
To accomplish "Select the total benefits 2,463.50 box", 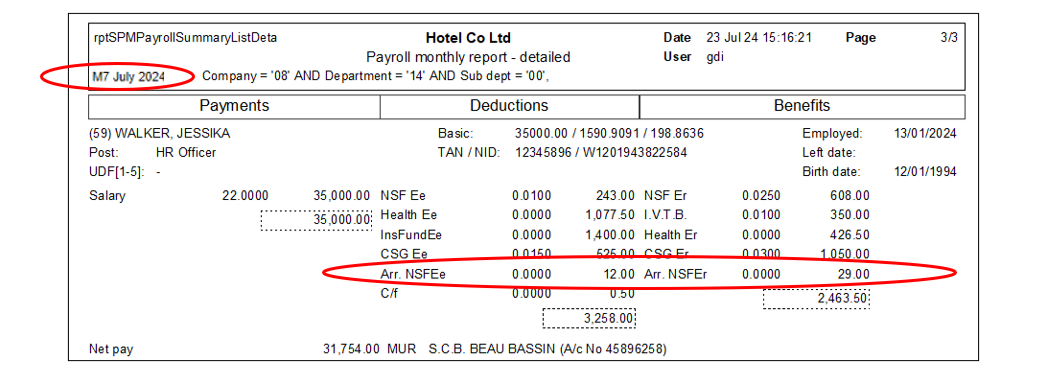I will pos(816,299).
